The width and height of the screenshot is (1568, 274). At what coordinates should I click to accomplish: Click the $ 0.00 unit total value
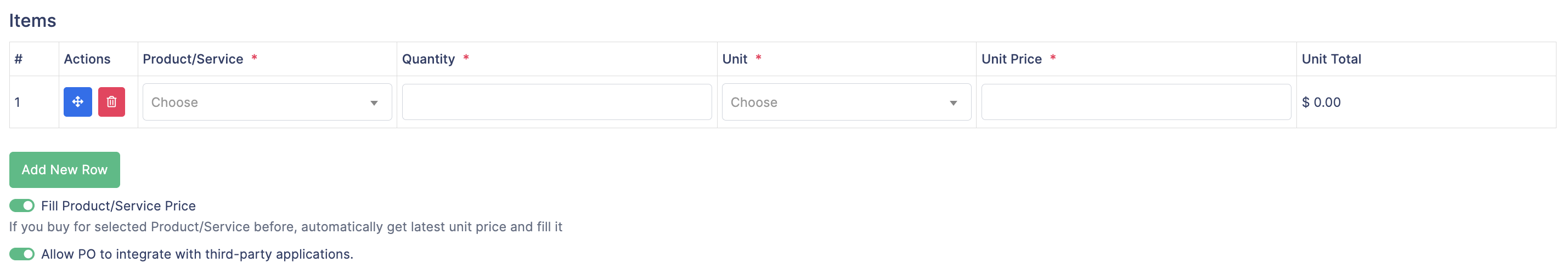point(1321,102)
